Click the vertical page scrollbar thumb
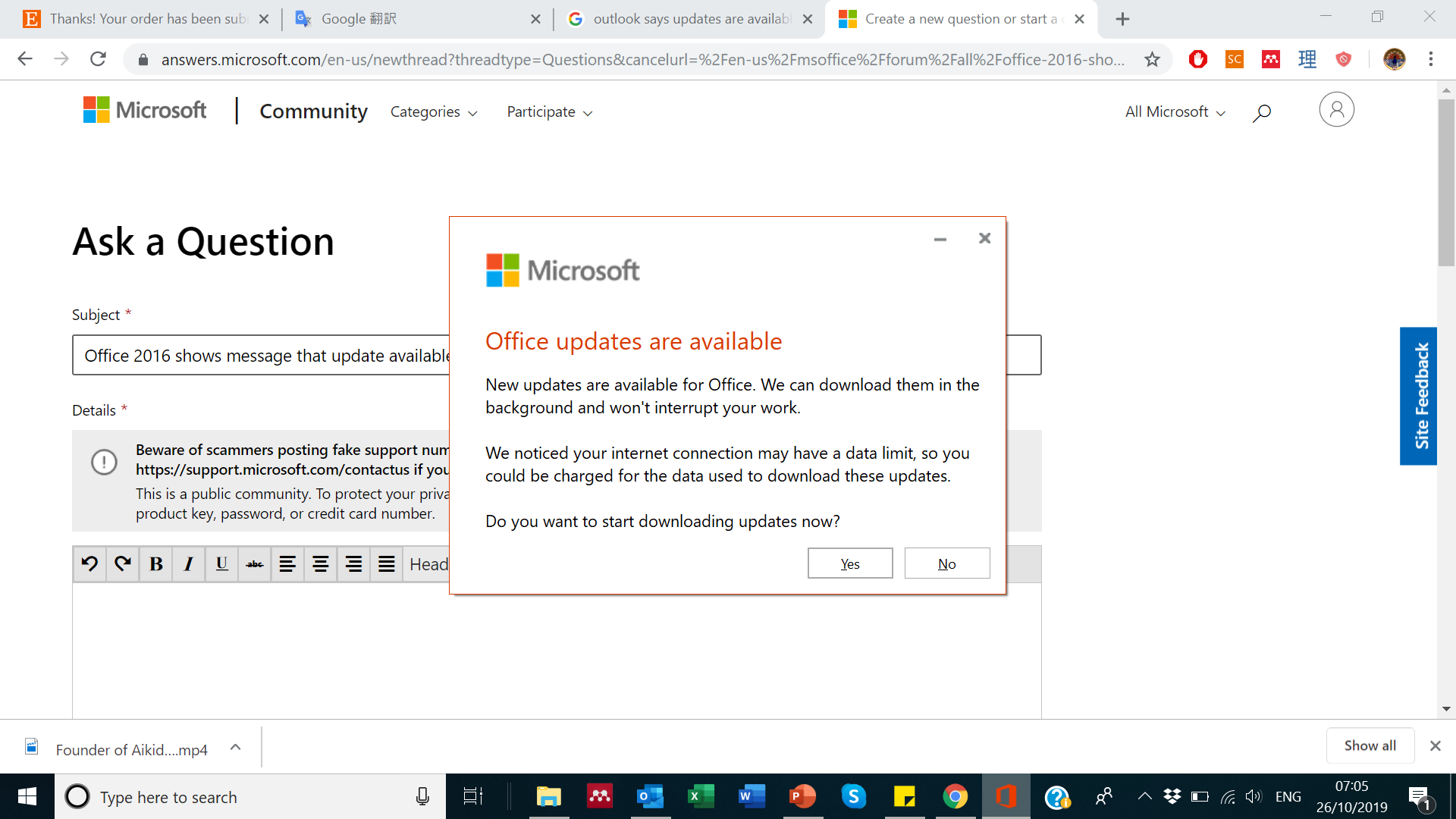The height and width of the screenshot is (819, 1456). pyautogui.click(x=1446, y=182)
